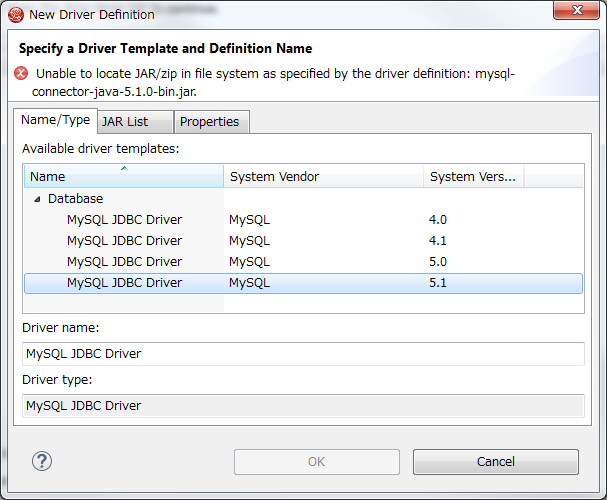607x500 pixels.
Task: Click the version 5.0 cell
Action: point(438,262)
